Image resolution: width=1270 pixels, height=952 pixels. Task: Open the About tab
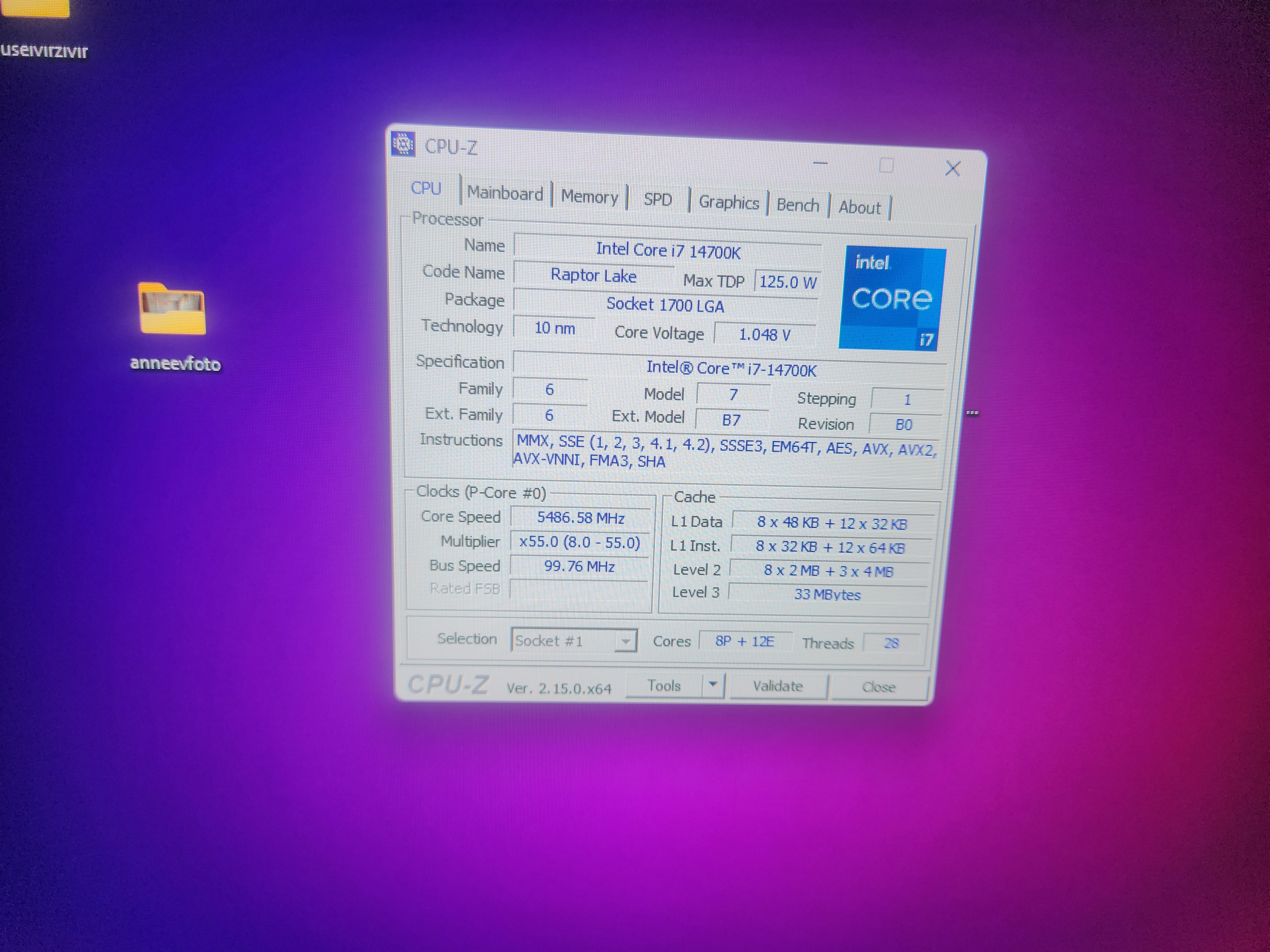pos(859,208)
